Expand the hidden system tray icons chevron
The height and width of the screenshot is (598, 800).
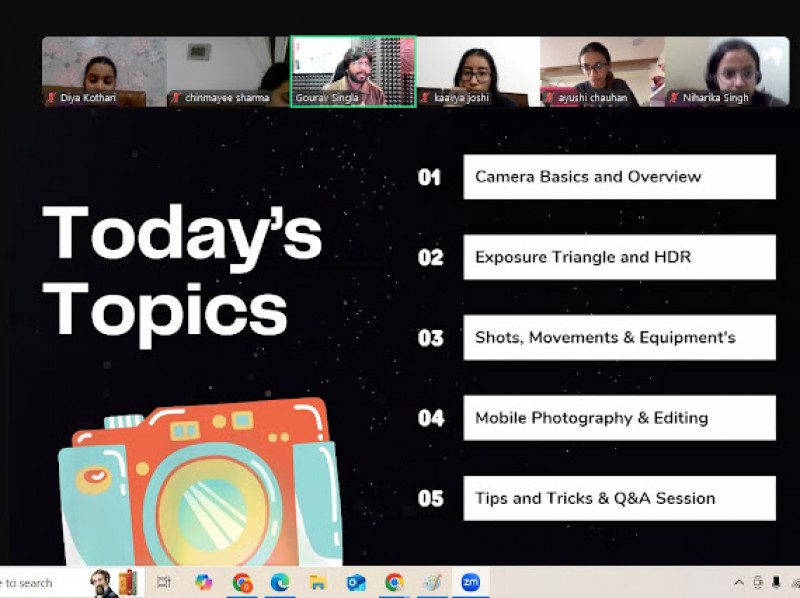click(739, 583)
